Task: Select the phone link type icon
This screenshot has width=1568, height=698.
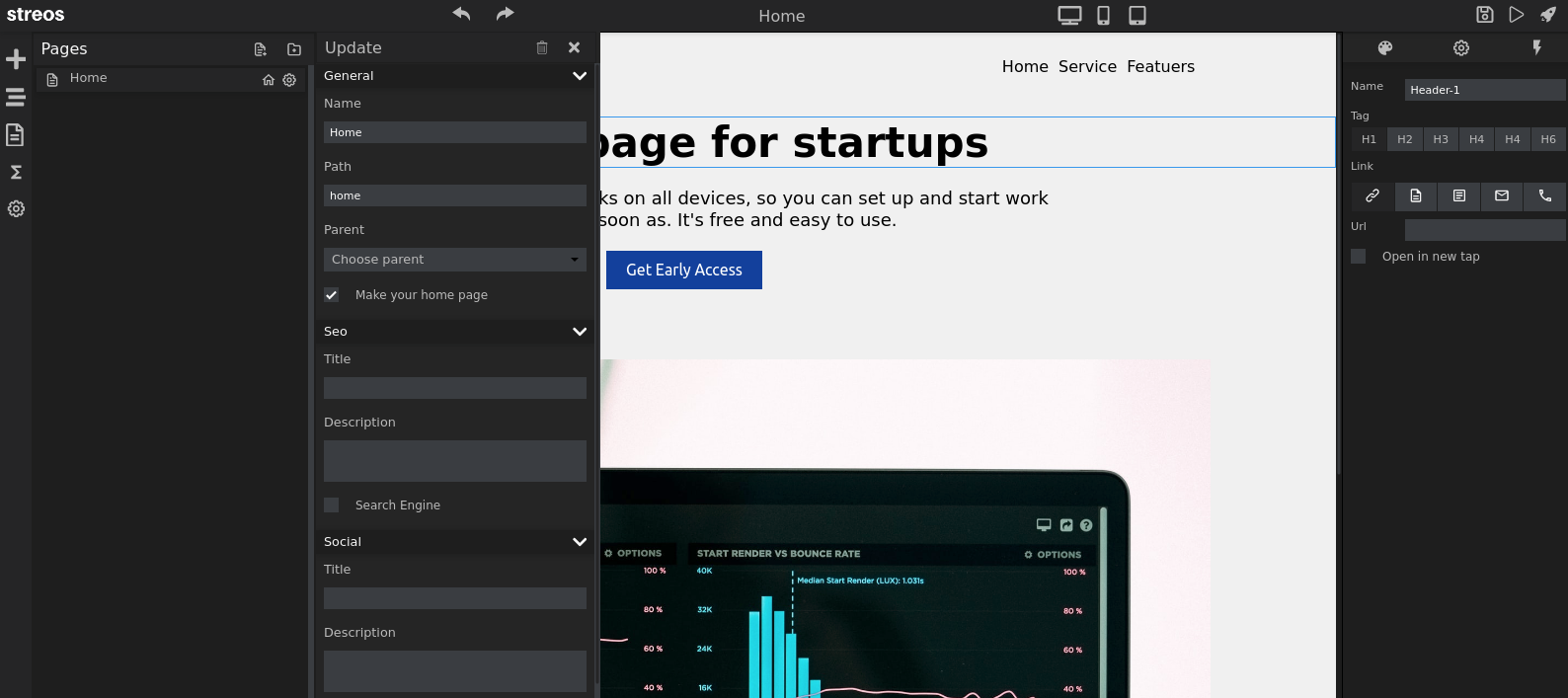Action: pyautogui.click(x=1545, y=195)
